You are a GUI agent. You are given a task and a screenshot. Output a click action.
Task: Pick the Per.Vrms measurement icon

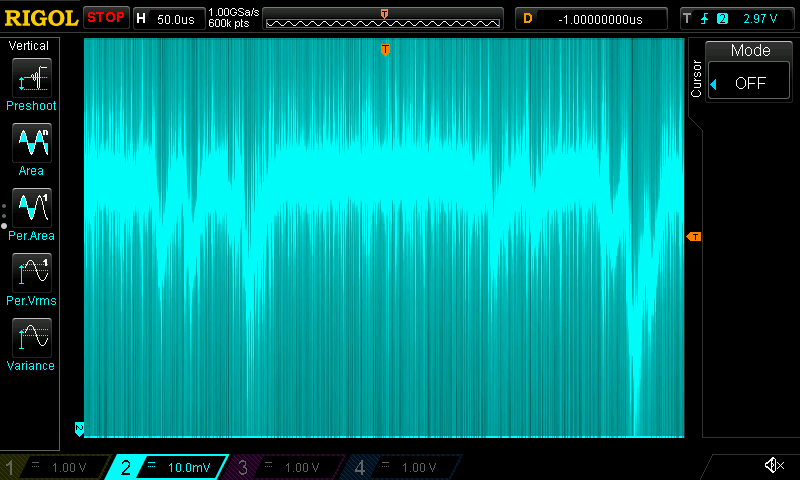pos(31,273)
